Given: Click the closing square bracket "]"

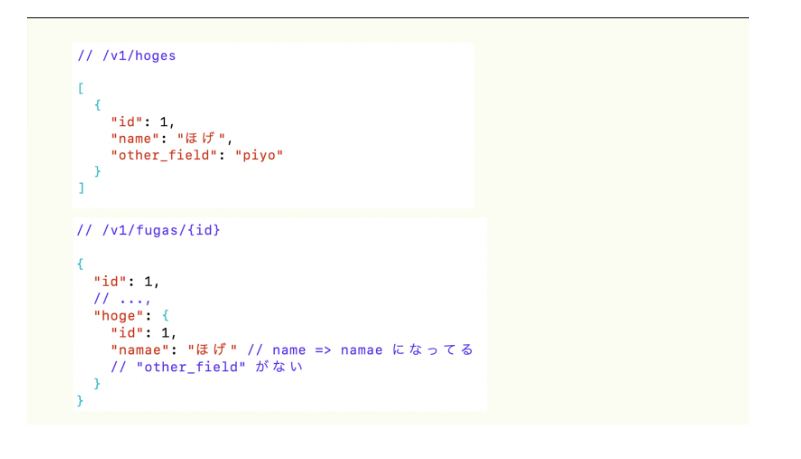Looking at the screenshot, I should tap(80, 187).
